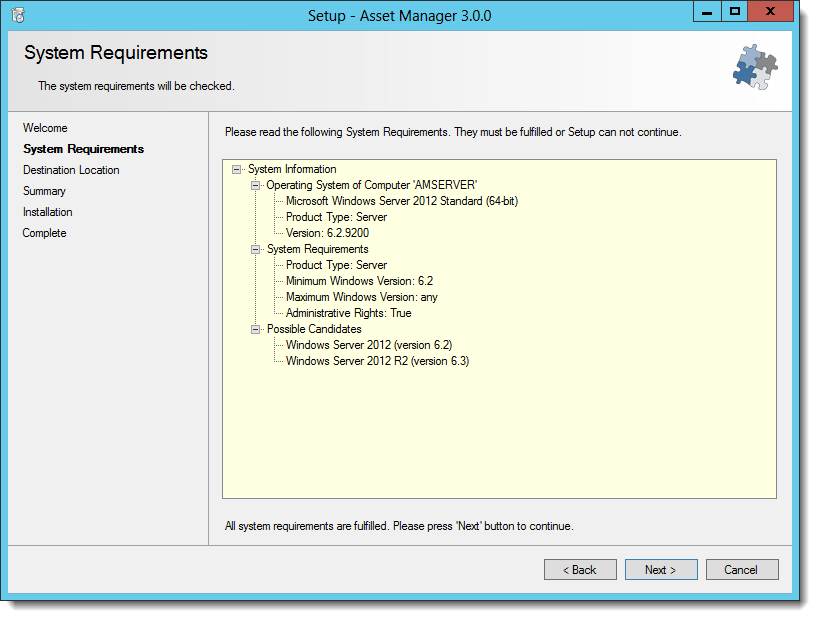This screenshot has width=816, height=617.
Task: Click the setup icon in the title bar
Action: click(18, 15)
